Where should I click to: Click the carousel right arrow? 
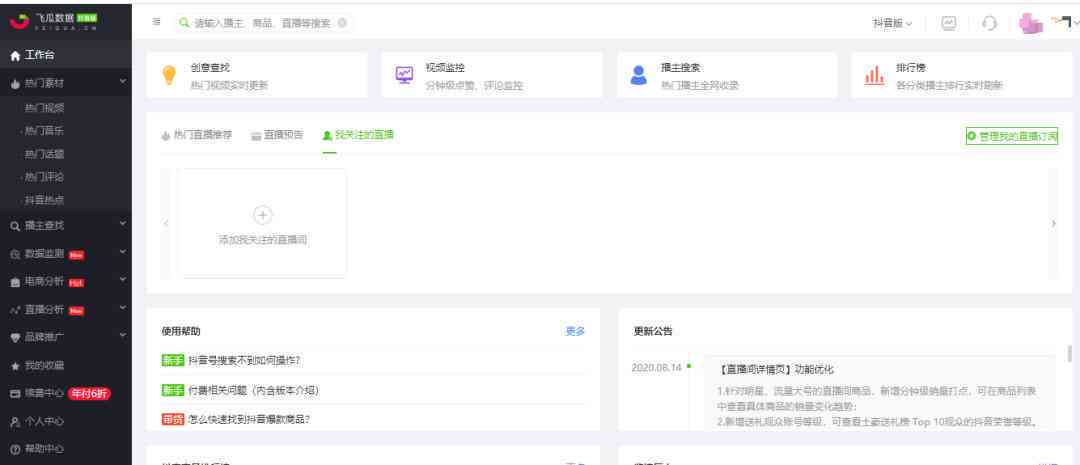tap(1053, 223)
